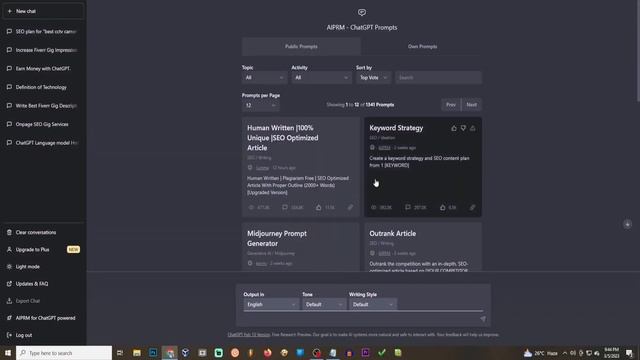This screenshot has width=640, height=360.
Task: Click comments icon on Keyword Strategy card
Action: click(408, 207)
